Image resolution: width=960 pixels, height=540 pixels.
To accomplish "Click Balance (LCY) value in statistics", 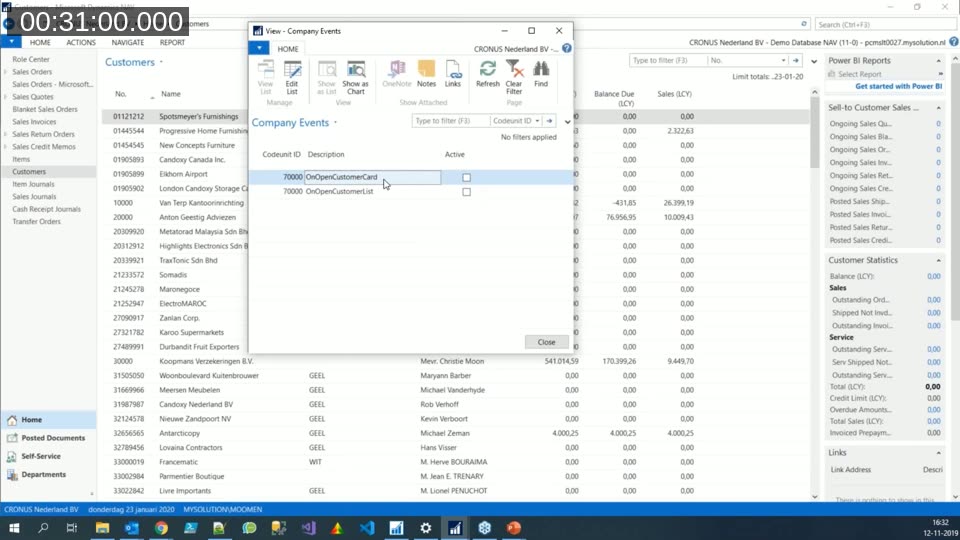I will point(933,276).
